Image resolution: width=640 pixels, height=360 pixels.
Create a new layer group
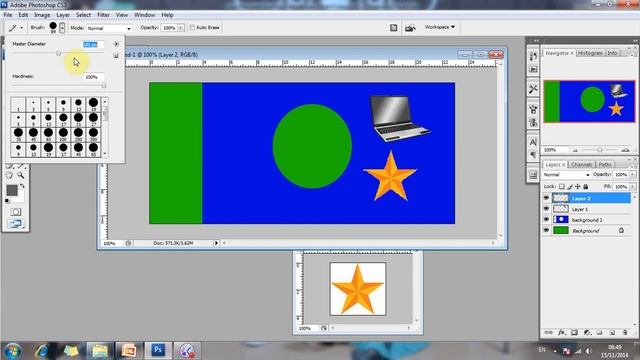[599, 333]
